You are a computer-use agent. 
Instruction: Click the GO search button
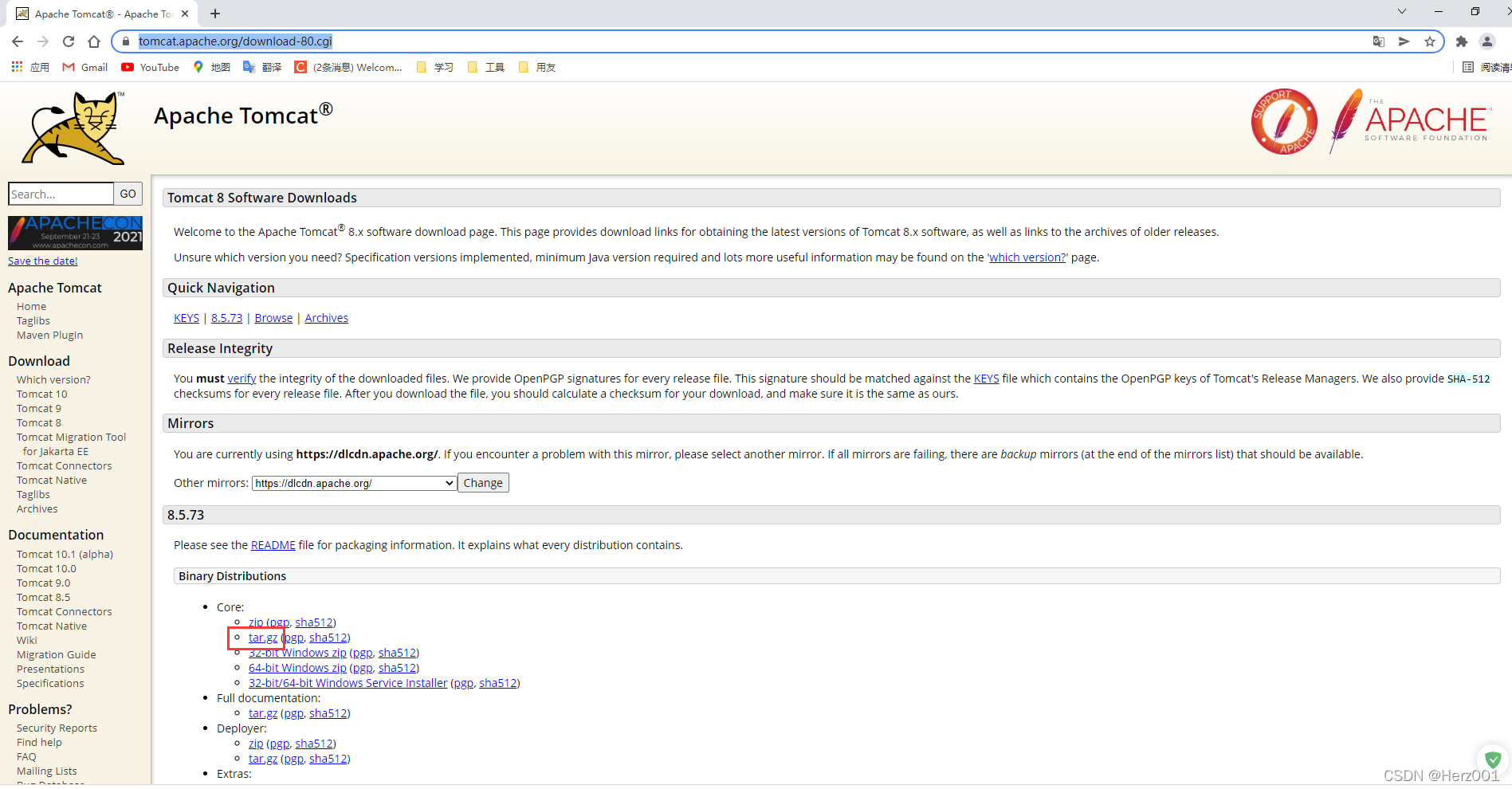128,194
